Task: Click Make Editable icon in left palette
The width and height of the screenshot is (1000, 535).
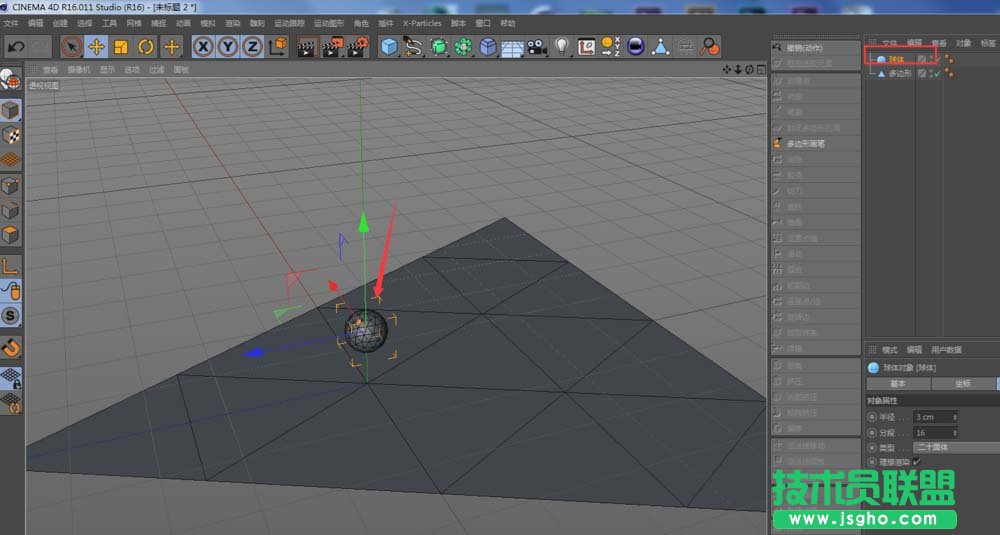Action: point(10,80)
